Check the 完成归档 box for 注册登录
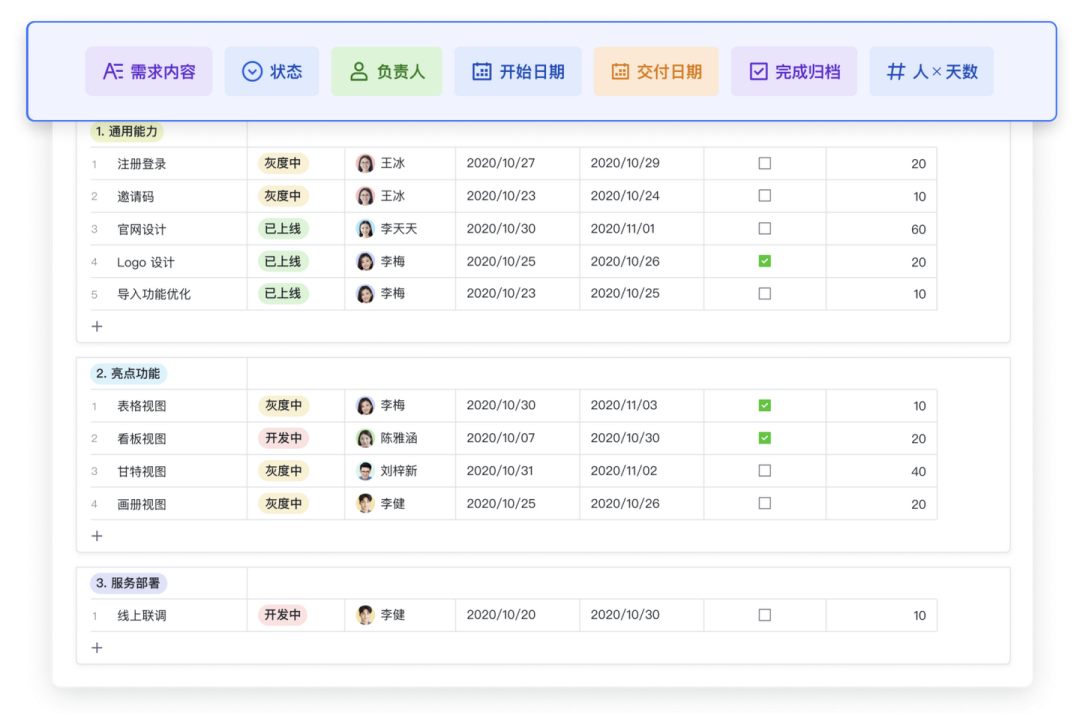 click(765, 163)
